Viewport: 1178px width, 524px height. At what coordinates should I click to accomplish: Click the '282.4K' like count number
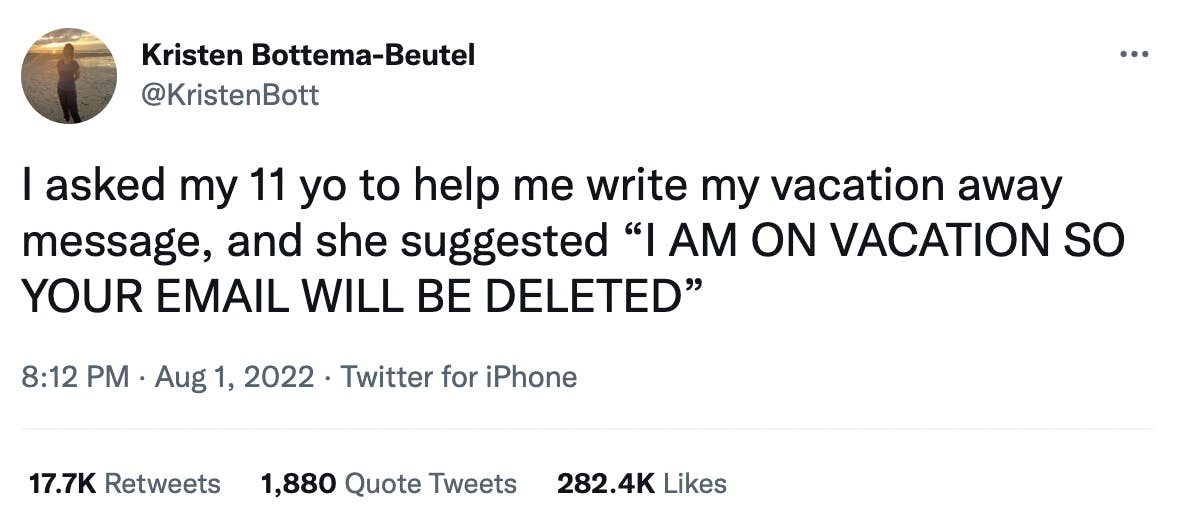click(x=606, y=483)
